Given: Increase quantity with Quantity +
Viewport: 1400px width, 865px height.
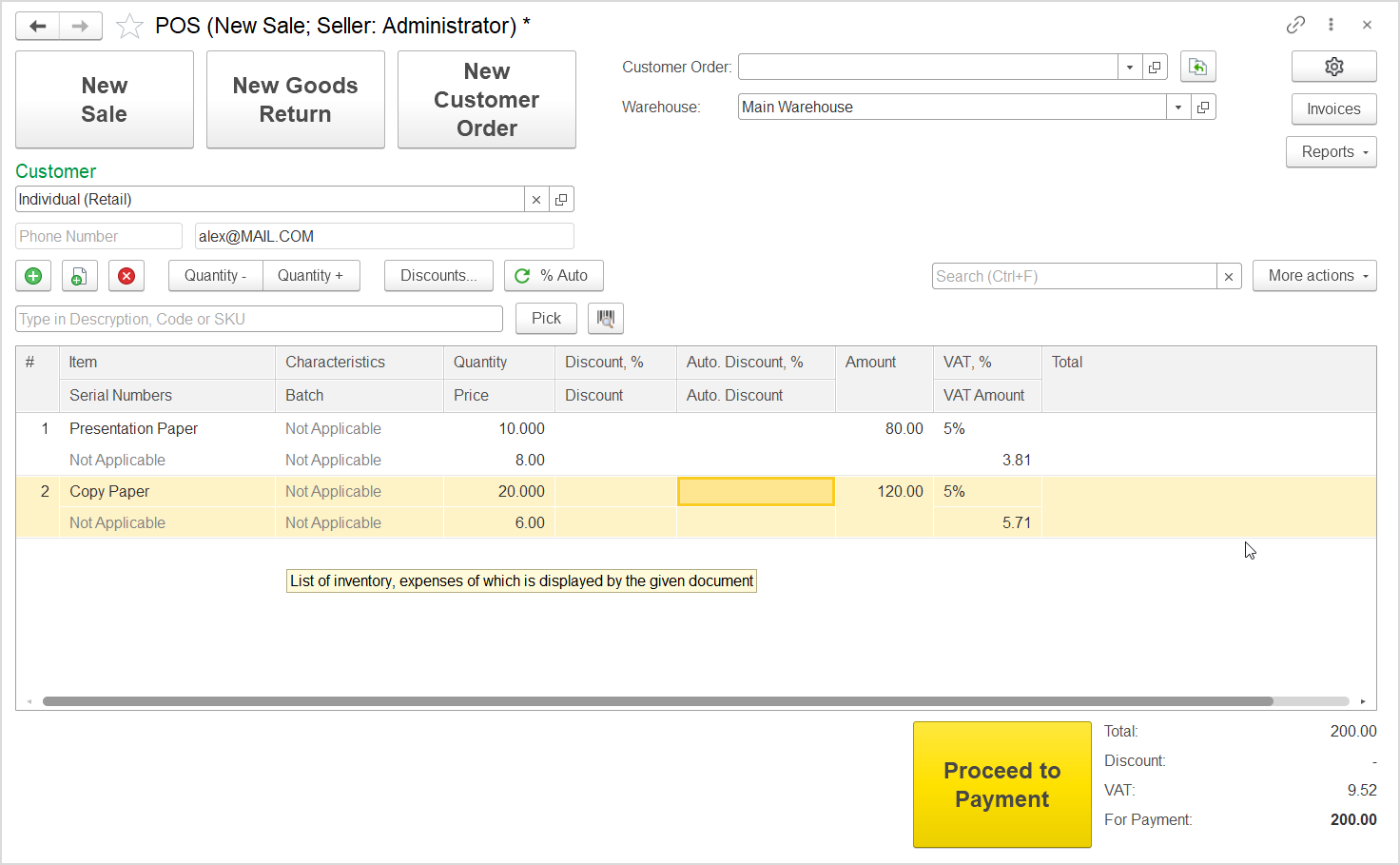Looking at the screenshot, I should 311,276.
